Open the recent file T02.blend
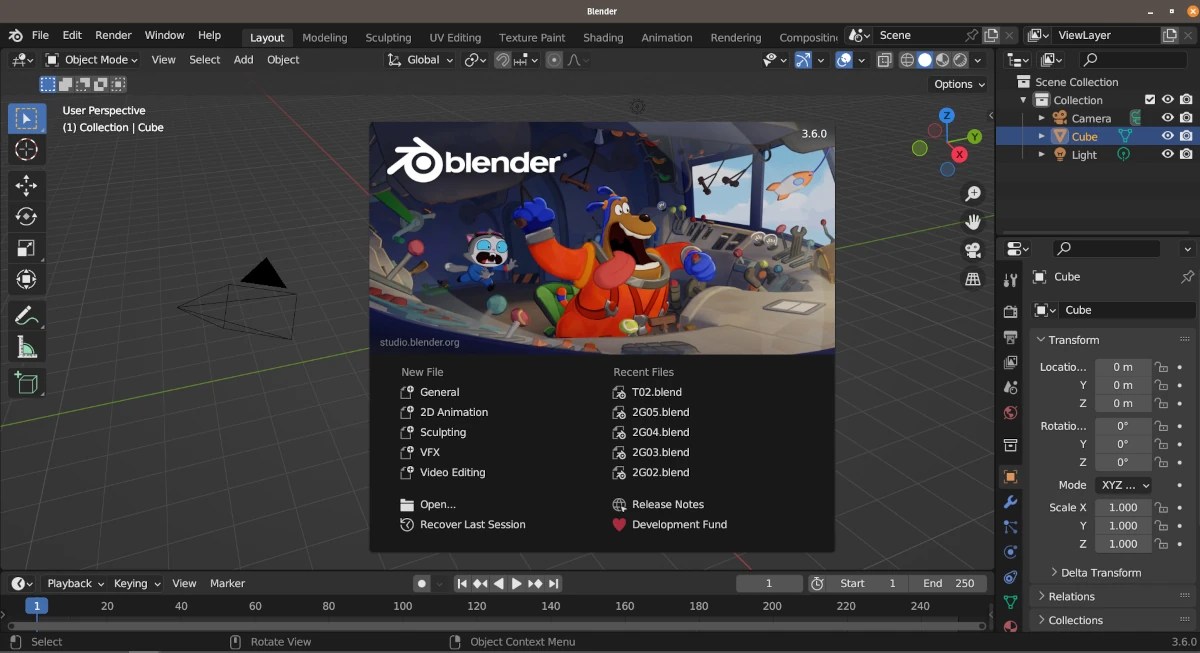Image resolution: width=1200 pixels, height=653 pixels. [657, 392]
